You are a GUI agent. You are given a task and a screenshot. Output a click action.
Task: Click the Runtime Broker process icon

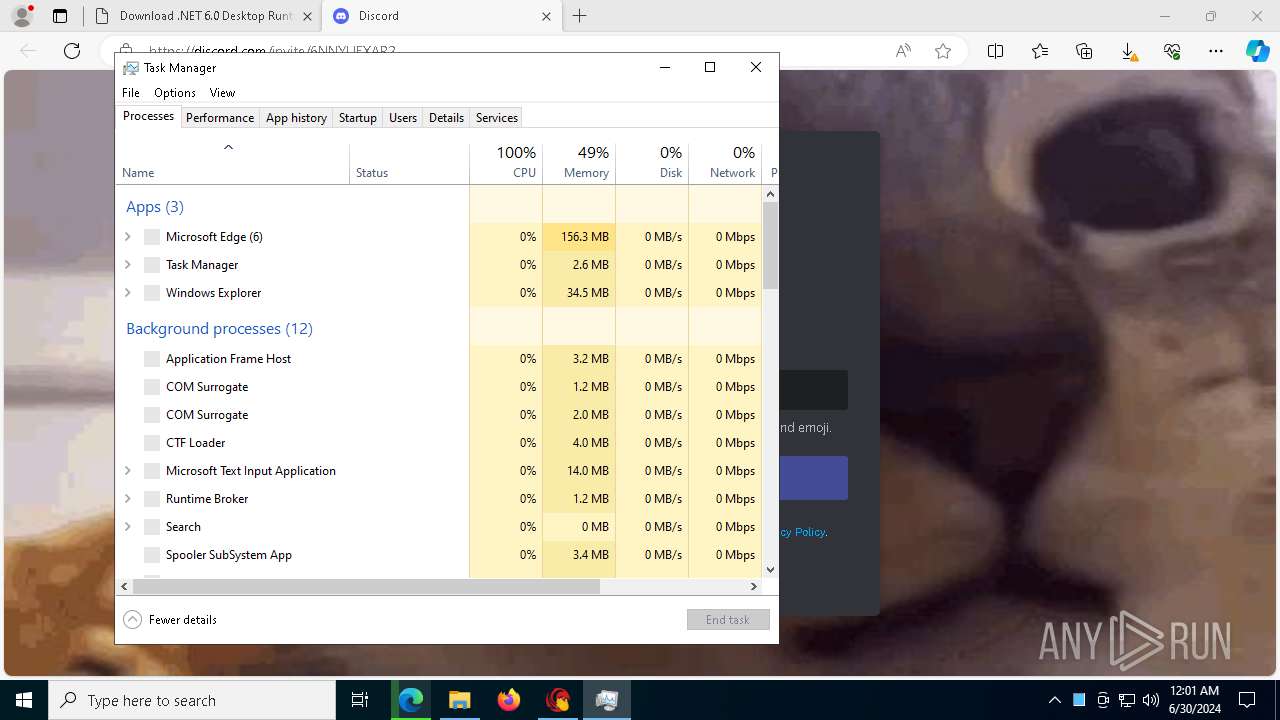point(152,499)
